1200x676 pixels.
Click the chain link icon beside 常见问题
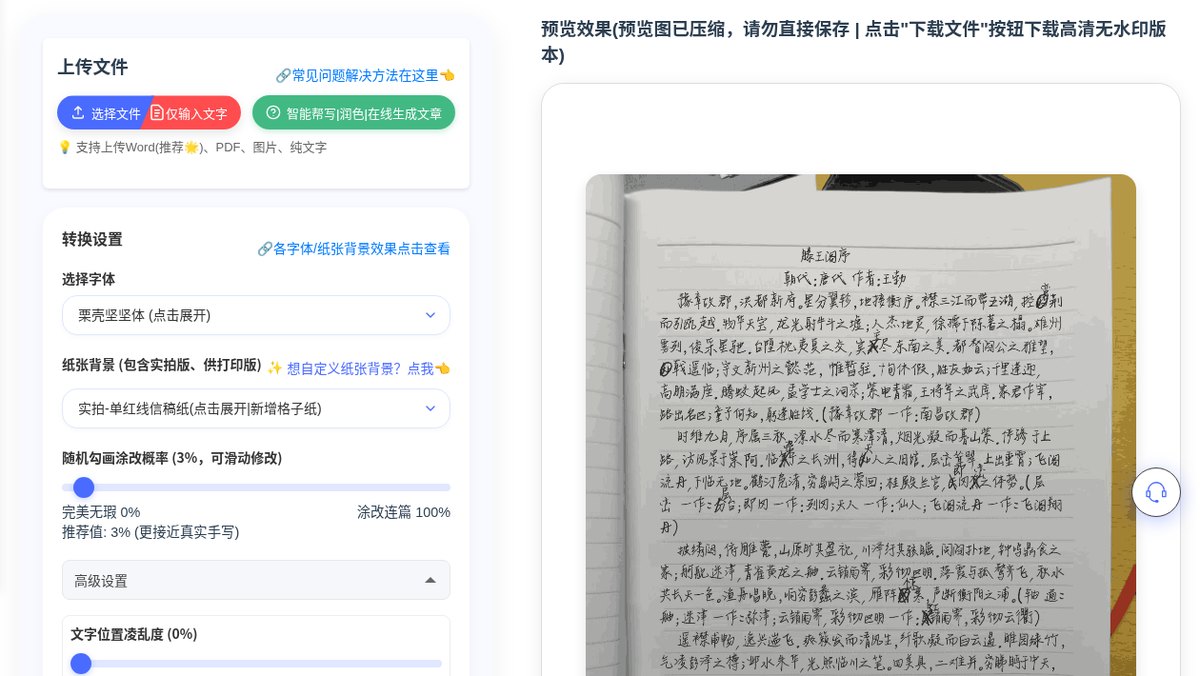(283, 76)
